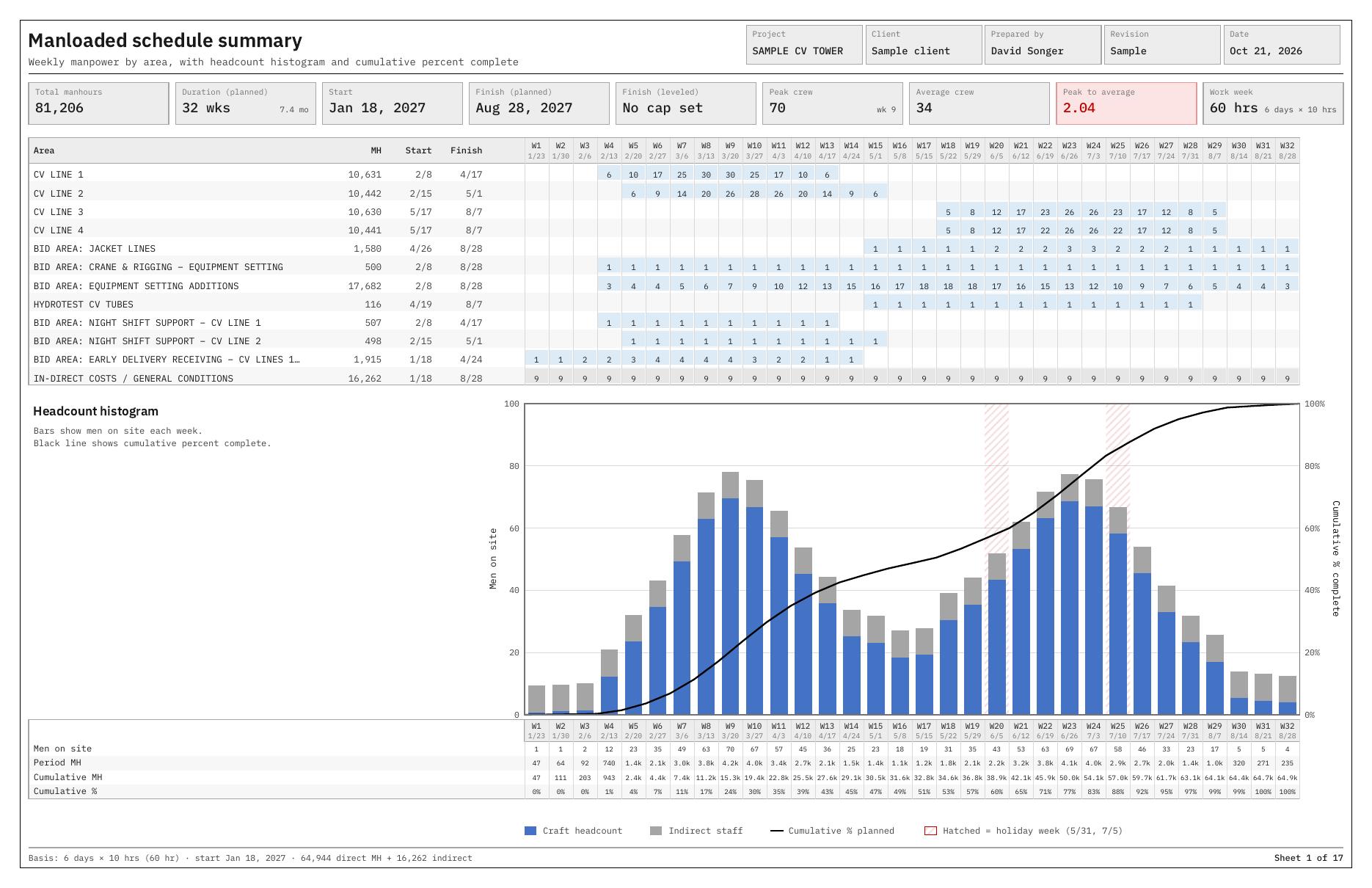Select the HYDROTEST CV TUBES row label
This screenshot has width=1372, height=888.
click(x=84, y=305)
